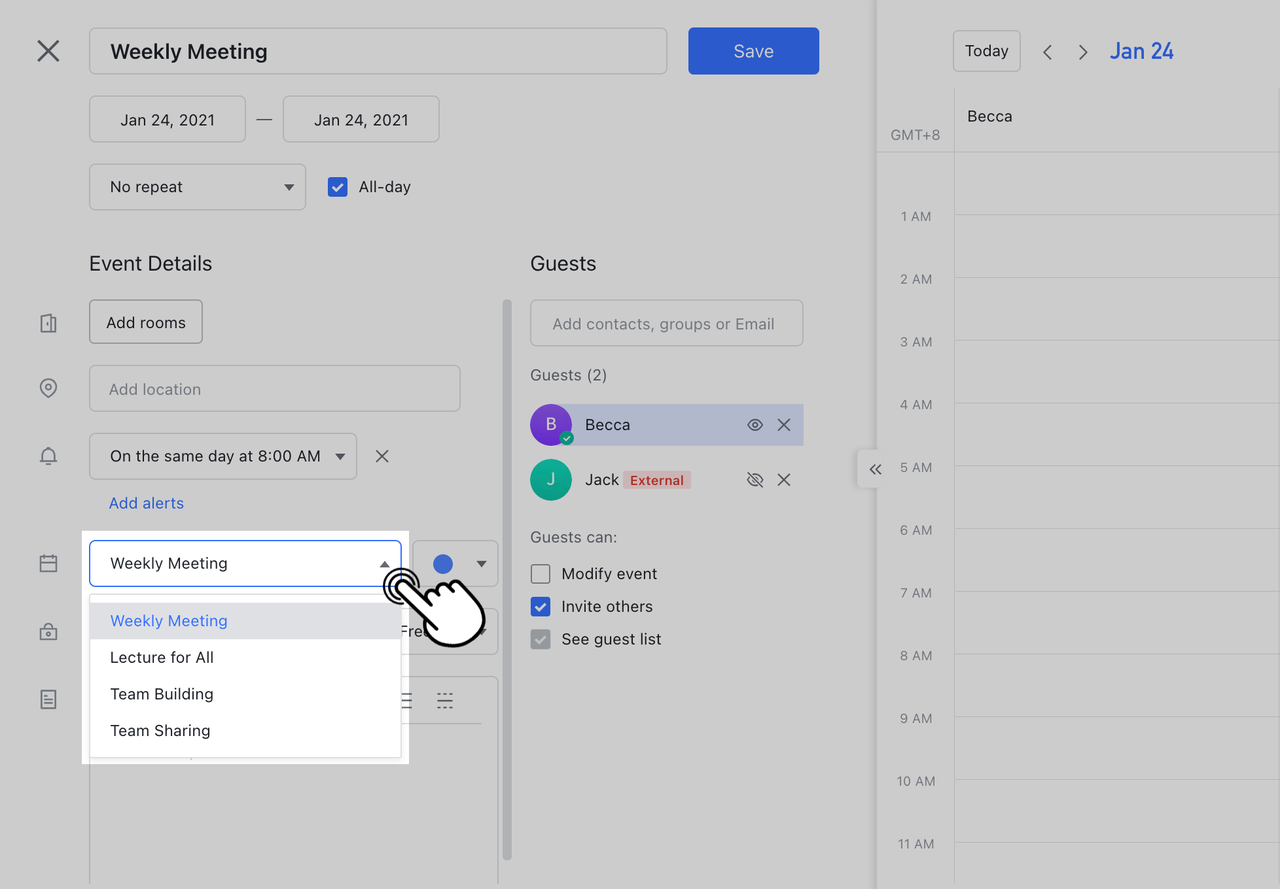Collapse calendar panel with double-chevron icon
1280x889 pixels.
pos(875,469)
